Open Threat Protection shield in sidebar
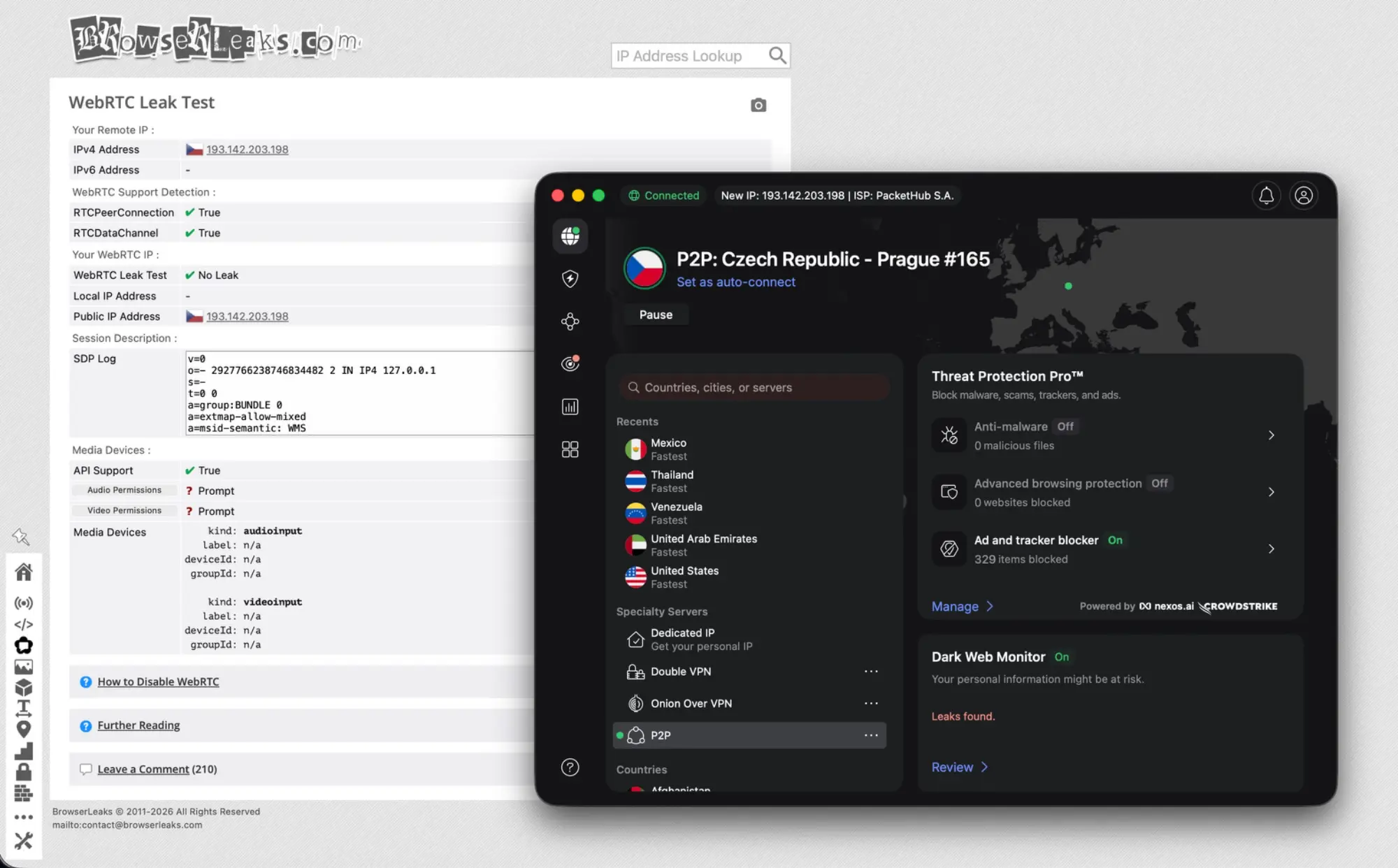Viewport: 1398px width, 868px height. click(570, 279)
